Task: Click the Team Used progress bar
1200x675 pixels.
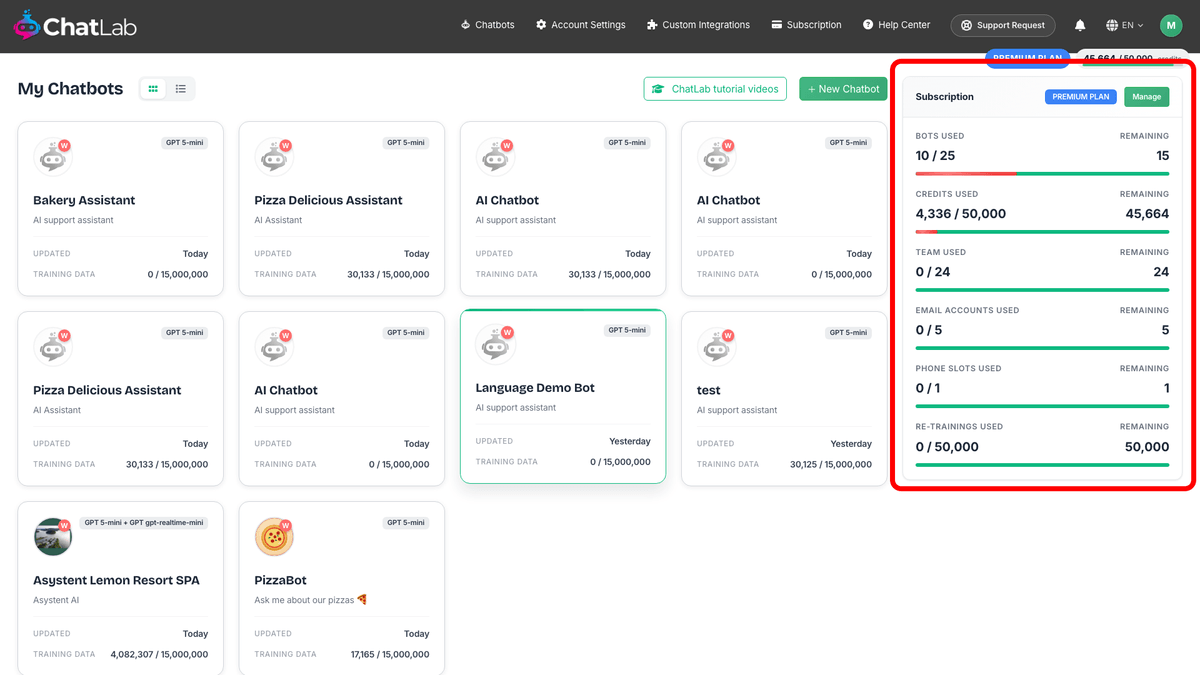Action: click(x=1042, y=290)
